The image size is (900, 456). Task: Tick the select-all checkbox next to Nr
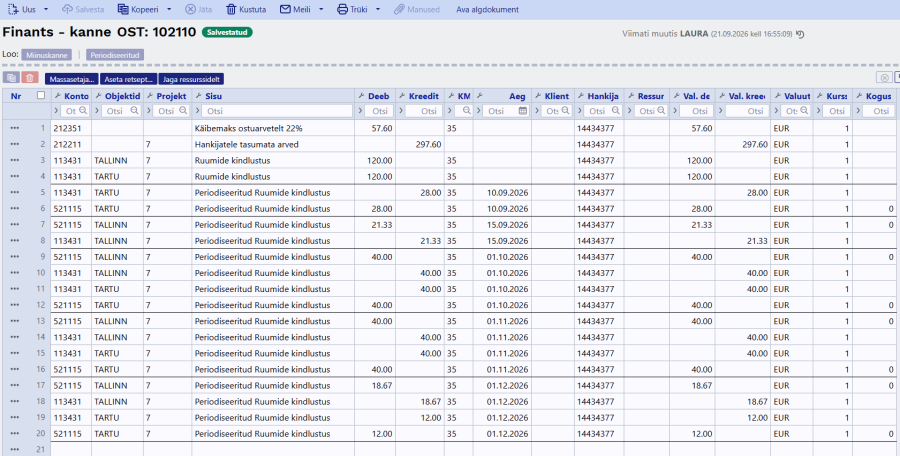pyautogui.click(x=41, y=96)
